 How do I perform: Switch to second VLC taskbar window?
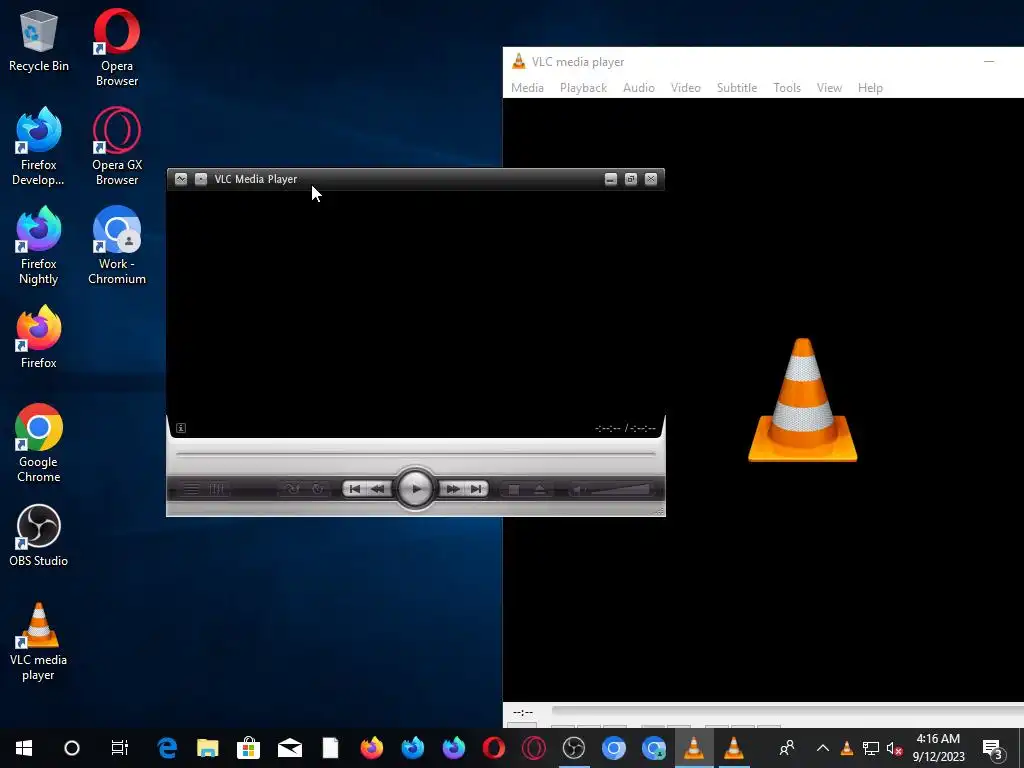click(733, 748)
